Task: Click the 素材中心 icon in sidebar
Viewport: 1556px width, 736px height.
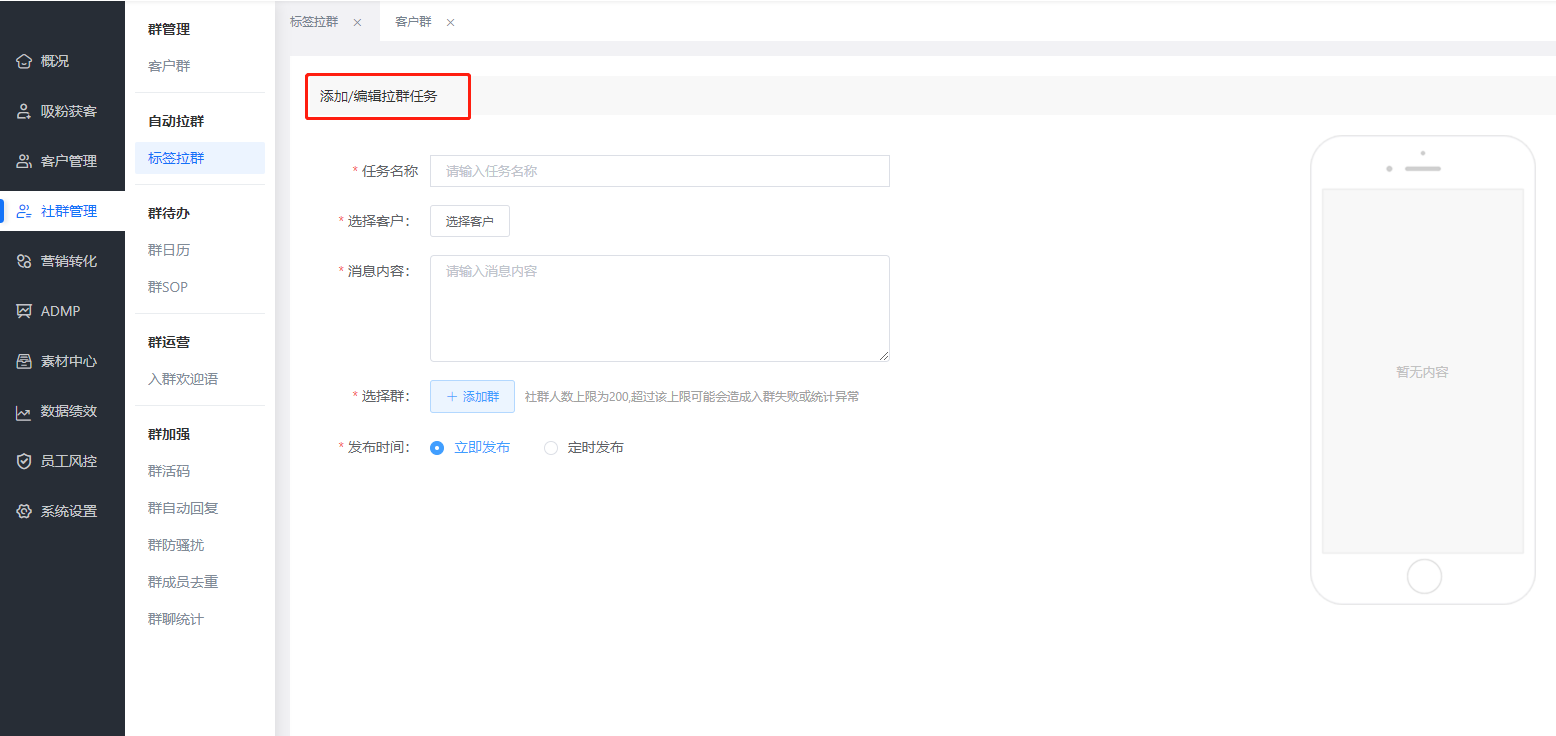Action: coord(24,361)
